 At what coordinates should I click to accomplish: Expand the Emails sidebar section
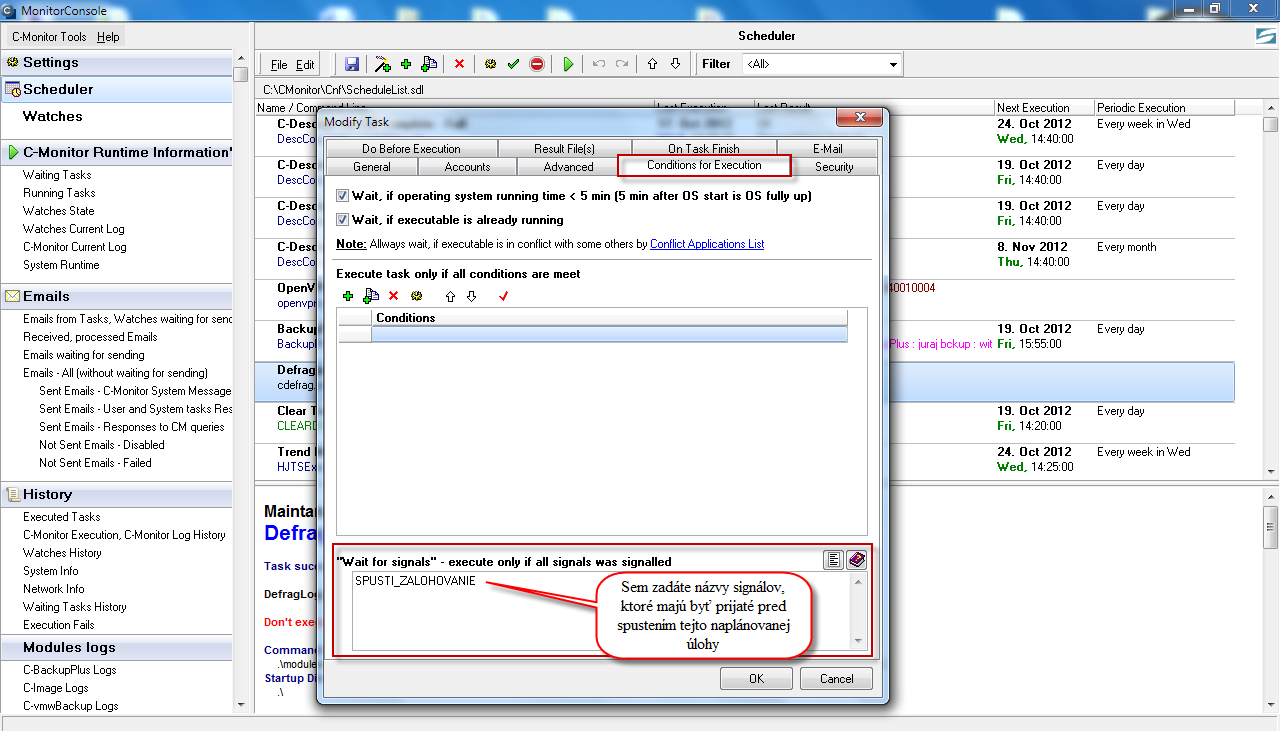[x=116, y=296]
